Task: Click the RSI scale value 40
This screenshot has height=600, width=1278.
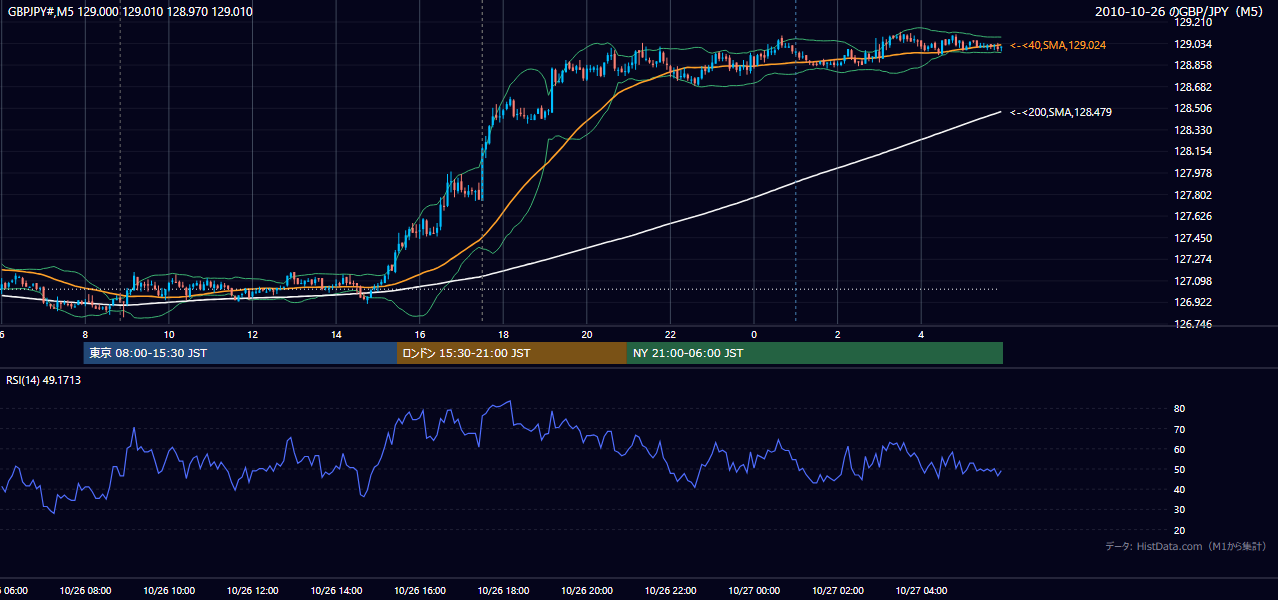Action: (1179, 489)
